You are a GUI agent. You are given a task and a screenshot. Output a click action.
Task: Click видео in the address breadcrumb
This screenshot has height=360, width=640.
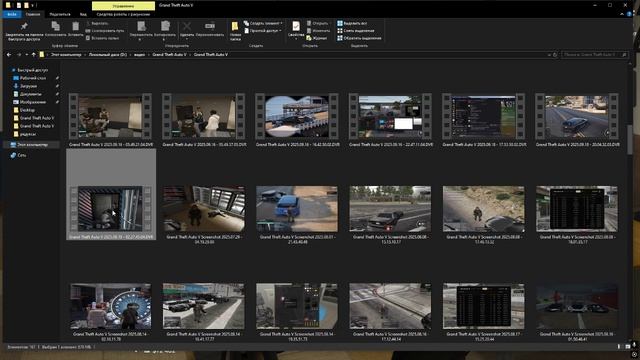click(140, 54)
